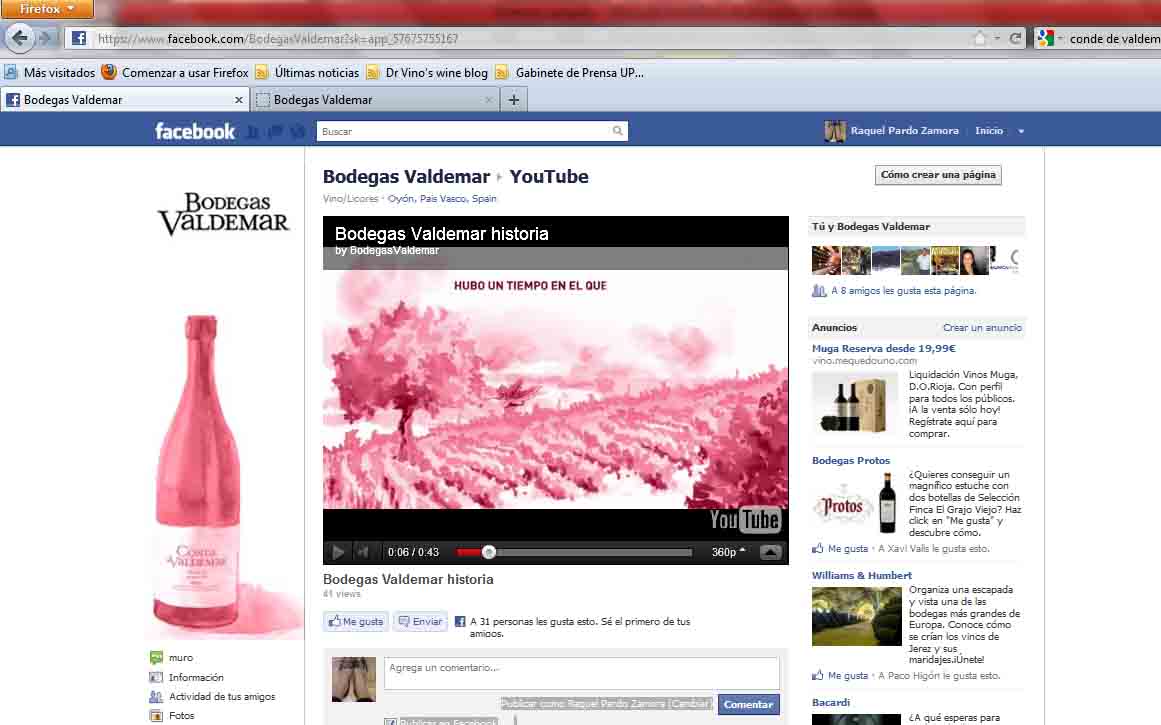
Task: Open Gabinete de Prensa bookmark
Action: click(569, 73)
